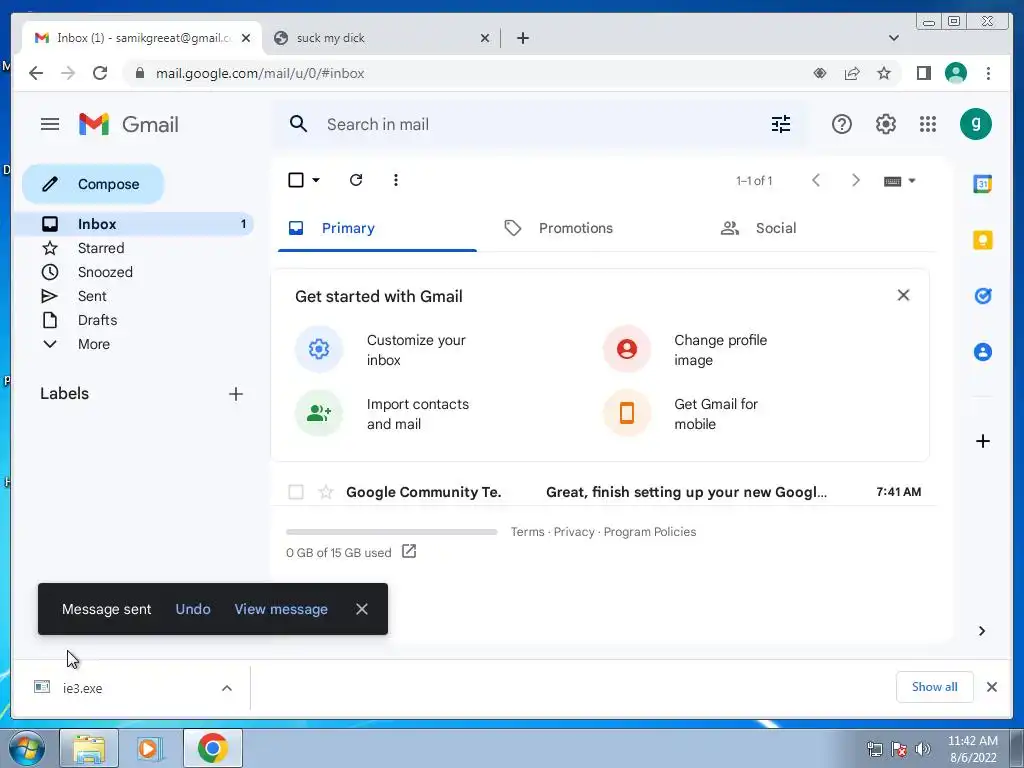The width and height of the screenshot is (1024, 768).
Task: Dismiss the Get started with Gmail card
Action: pos(903,295)
